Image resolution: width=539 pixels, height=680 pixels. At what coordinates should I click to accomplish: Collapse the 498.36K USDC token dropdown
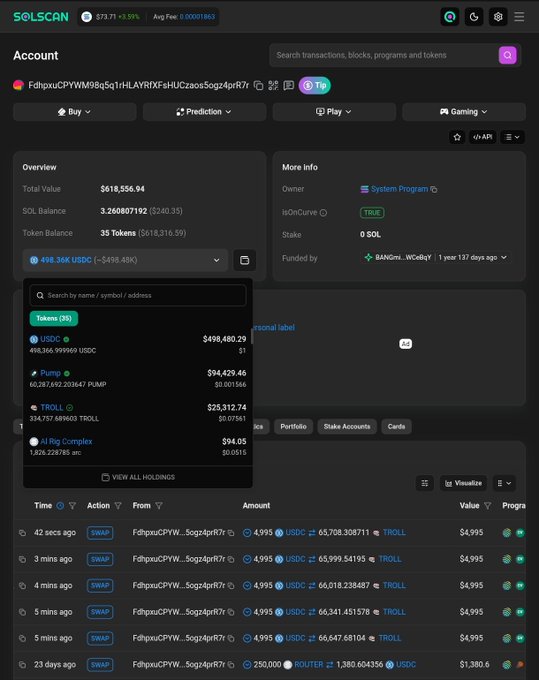tap(125, 260)
